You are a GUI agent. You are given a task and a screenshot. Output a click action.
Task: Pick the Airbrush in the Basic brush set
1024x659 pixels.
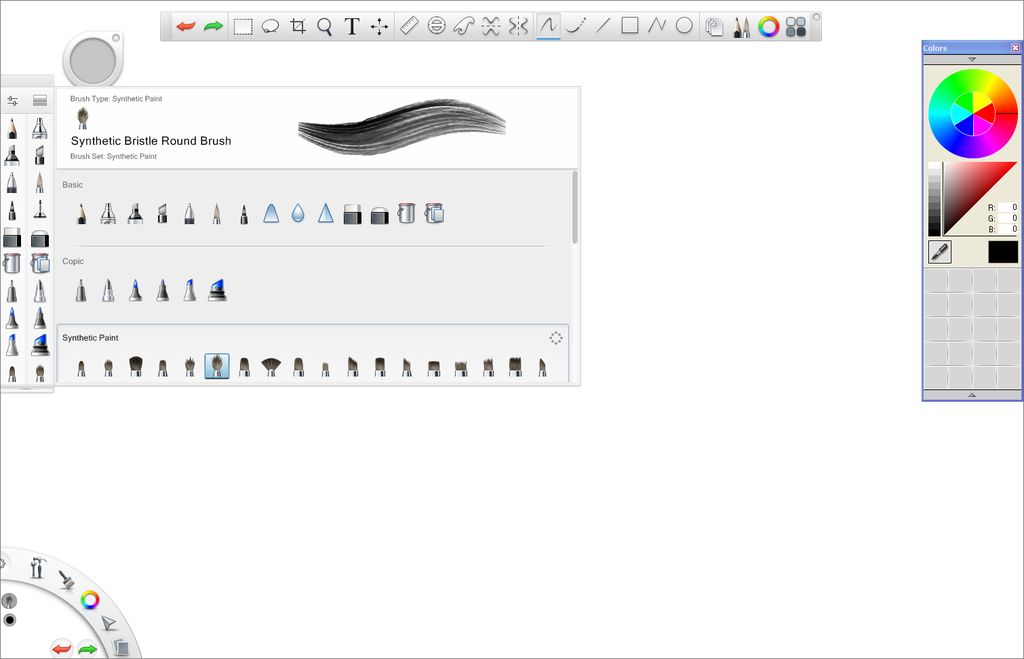pyautogui.click(x=108, y=214)
